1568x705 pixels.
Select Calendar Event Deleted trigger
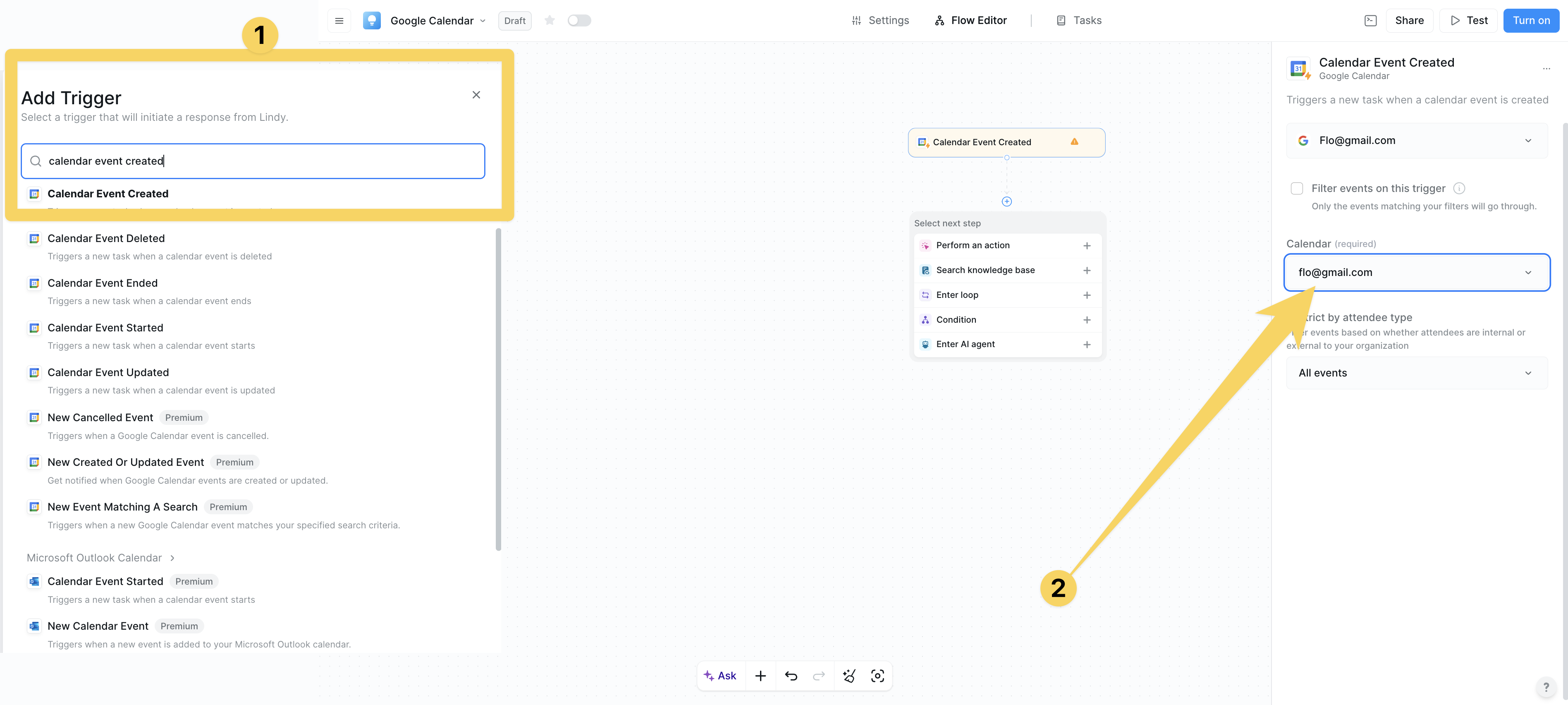pos(106,239)
